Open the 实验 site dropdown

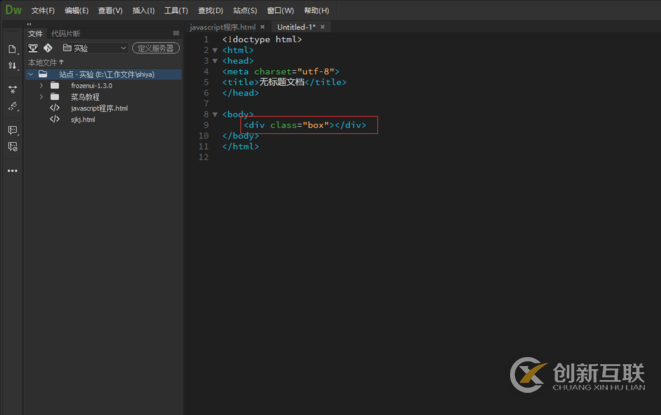94,47
